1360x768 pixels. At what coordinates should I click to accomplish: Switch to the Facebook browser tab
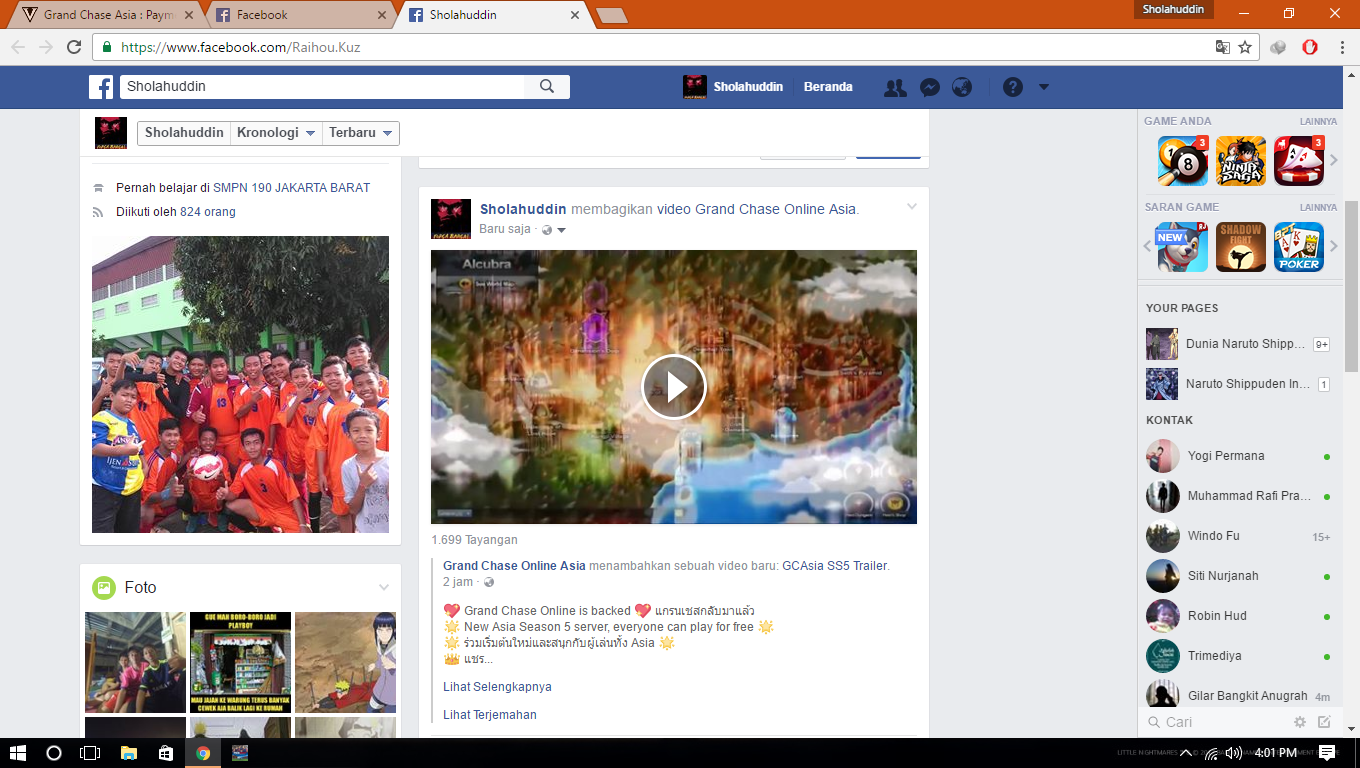click(302, 15)
